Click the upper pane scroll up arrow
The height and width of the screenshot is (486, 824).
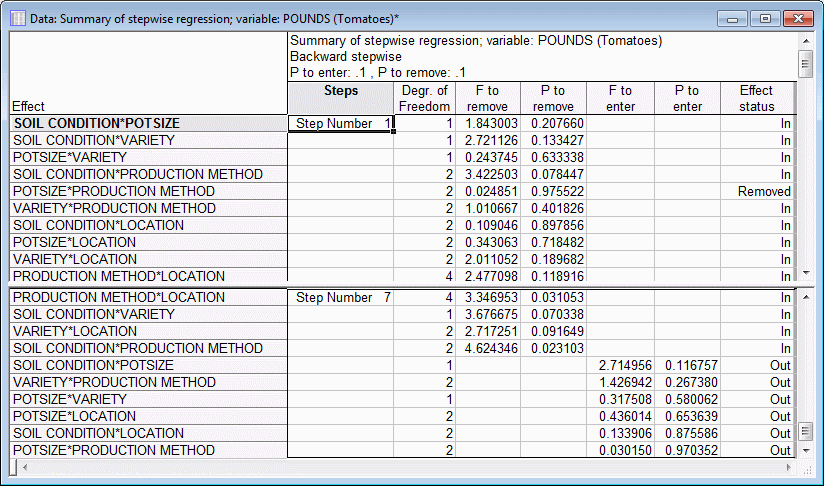coord(806,41)
